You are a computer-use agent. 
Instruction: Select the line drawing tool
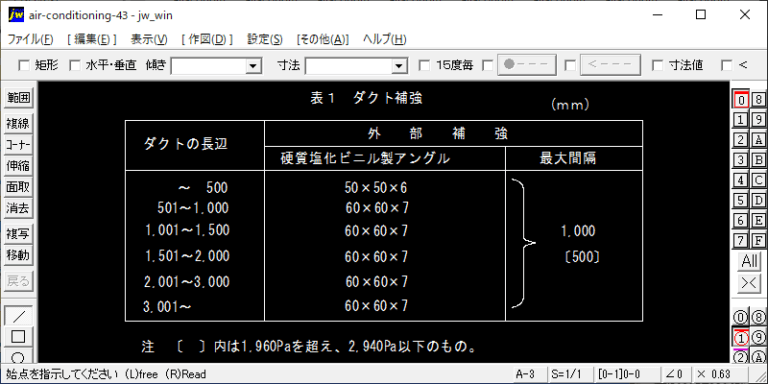click(x=18, y=316)
